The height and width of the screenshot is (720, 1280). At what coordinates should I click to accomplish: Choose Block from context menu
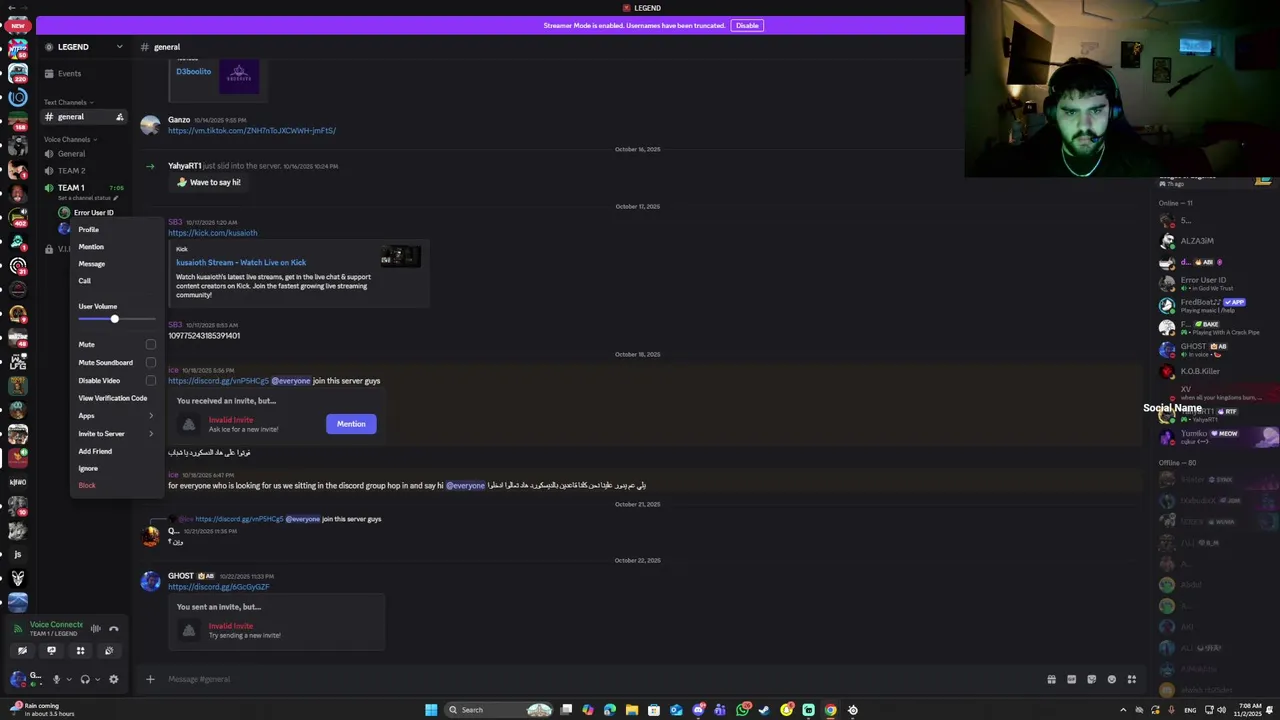click(117, 486)
